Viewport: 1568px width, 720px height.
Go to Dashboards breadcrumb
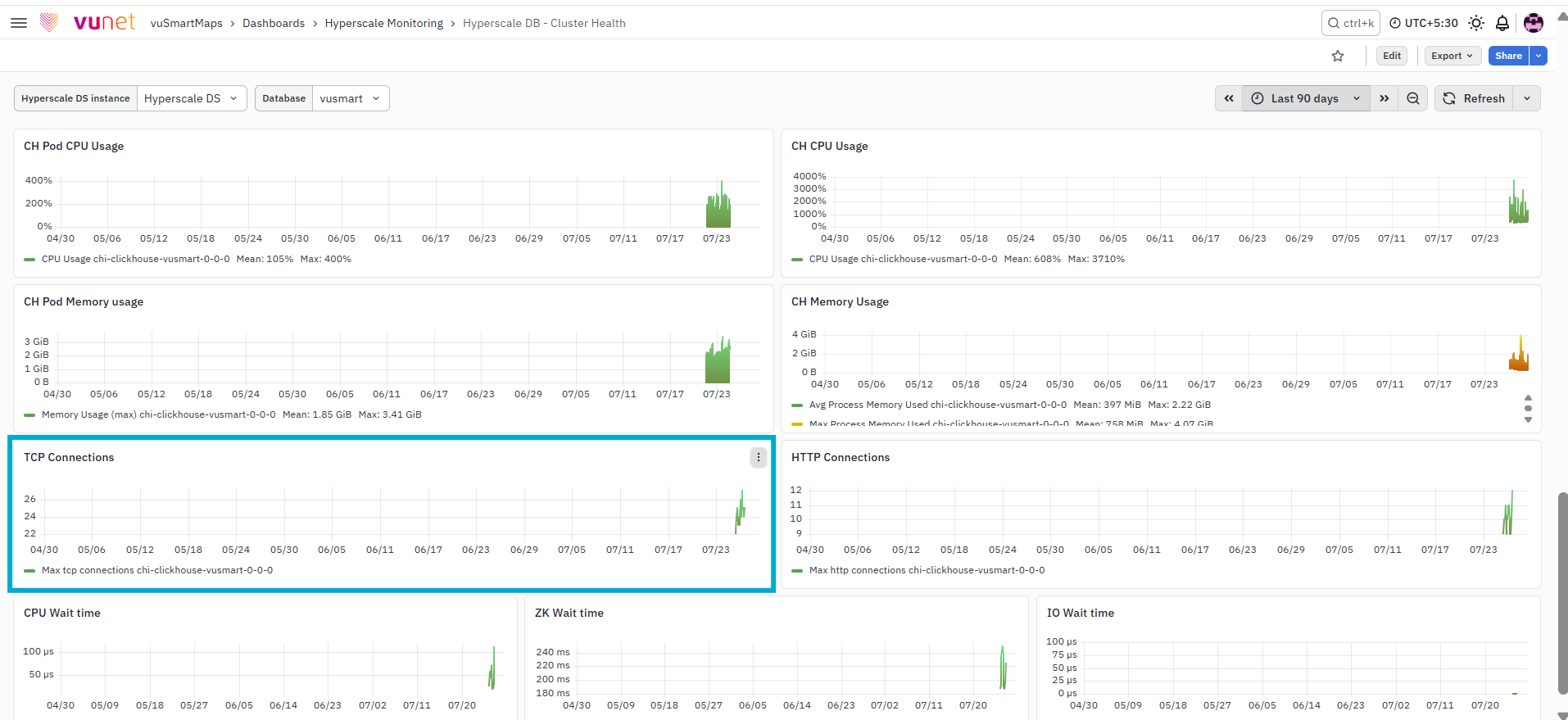pyautogui.click(x=274, y=23)
